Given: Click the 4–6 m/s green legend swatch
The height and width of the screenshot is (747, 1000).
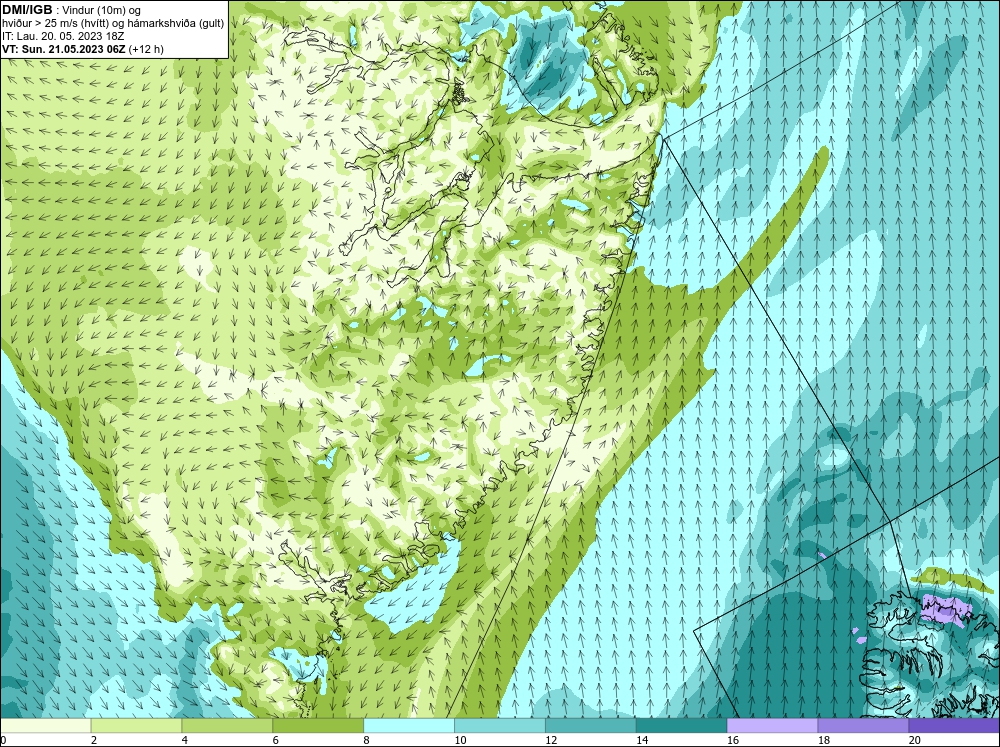Looking at the screenshot, I should coord(227,726).
